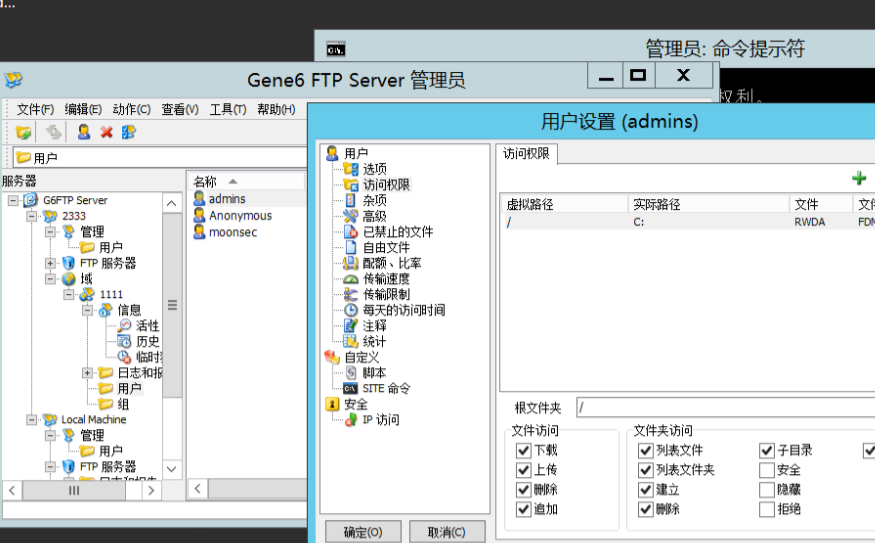Open 已禁止的文件 settings page
The image size is (875, 543).
[398, 231]
